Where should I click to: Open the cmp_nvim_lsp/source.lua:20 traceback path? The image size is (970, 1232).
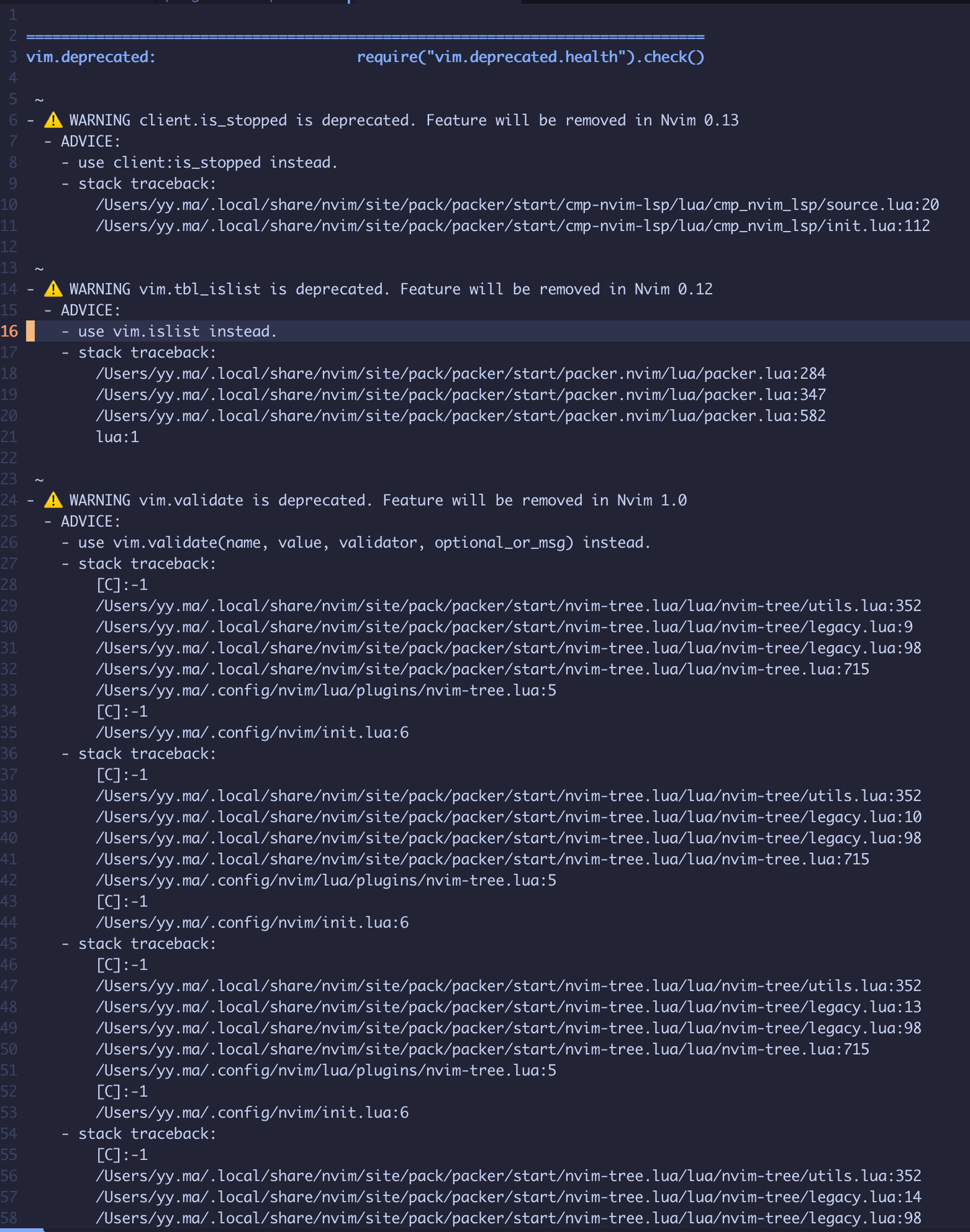pyautogui.click(x=517, y=205)
